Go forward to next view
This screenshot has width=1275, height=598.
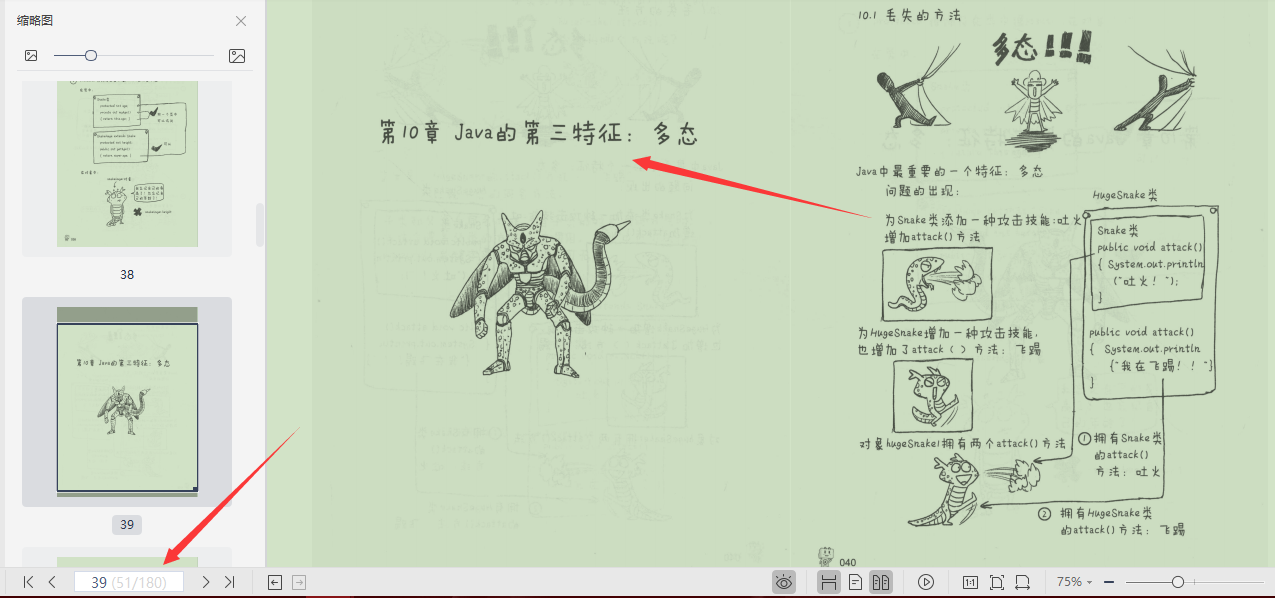click(298, 582)
